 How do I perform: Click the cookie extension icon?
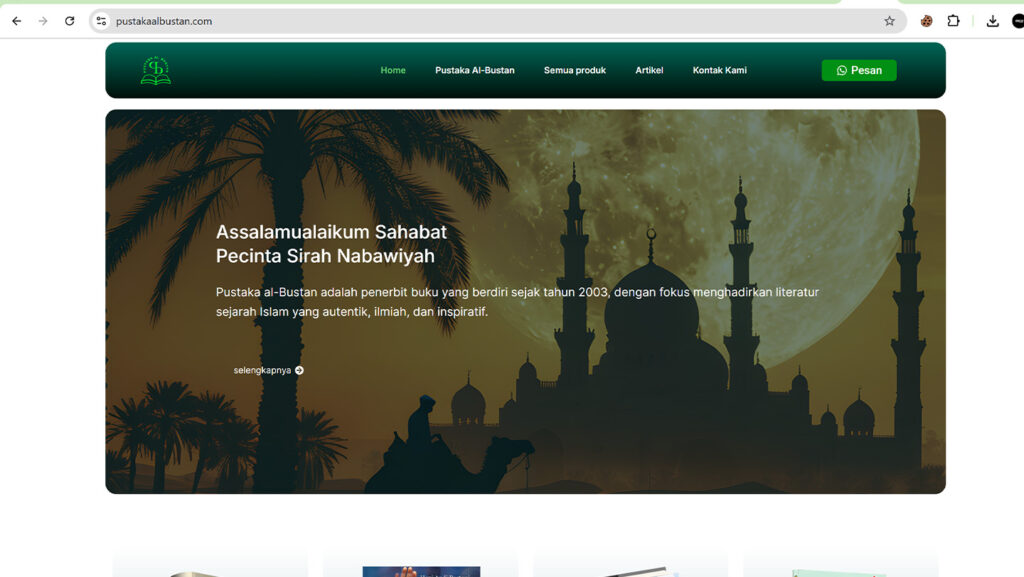927,21
